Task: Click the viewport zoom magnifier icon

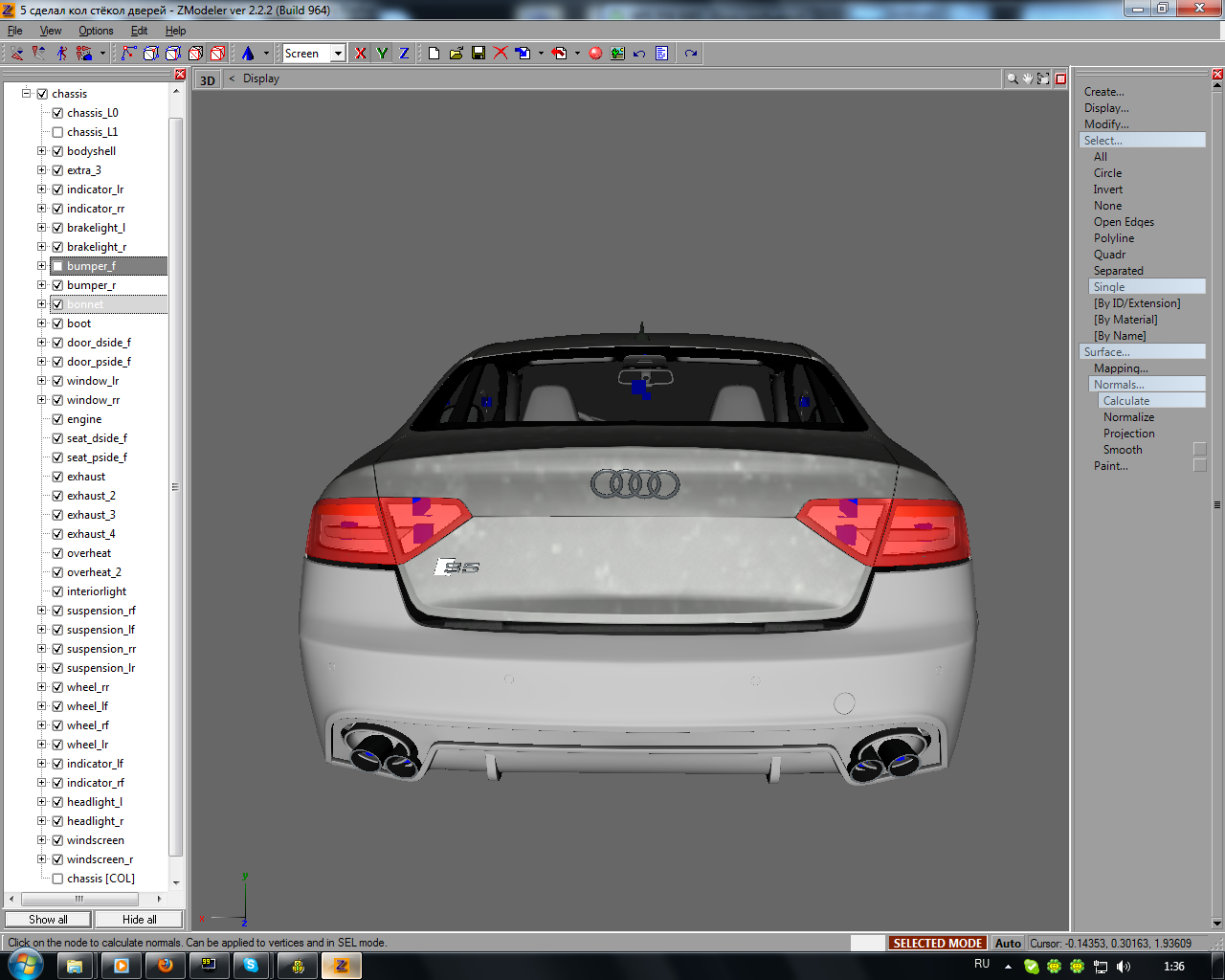Action: click(1012, 78)
